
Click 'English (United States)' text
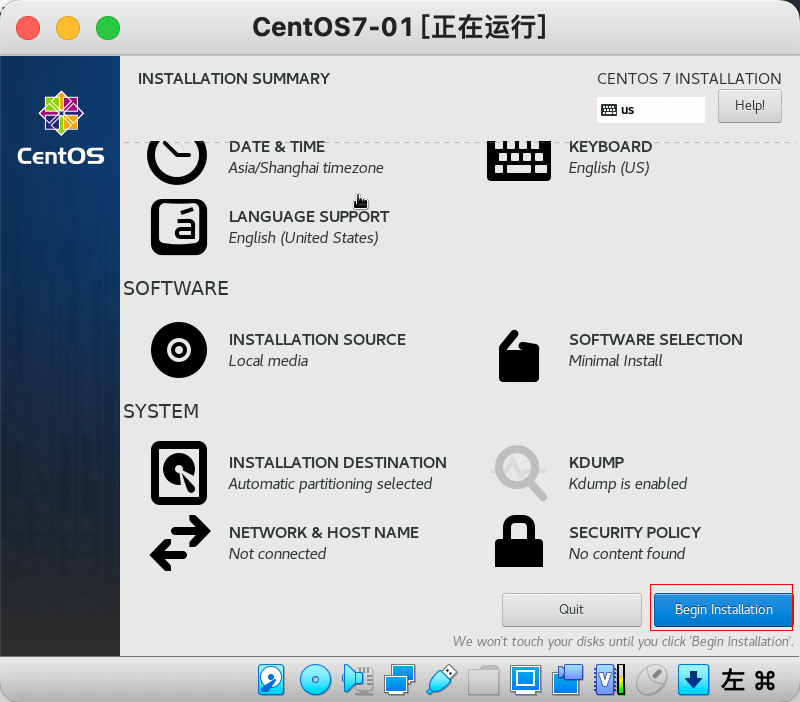click(x=304, y=238)
